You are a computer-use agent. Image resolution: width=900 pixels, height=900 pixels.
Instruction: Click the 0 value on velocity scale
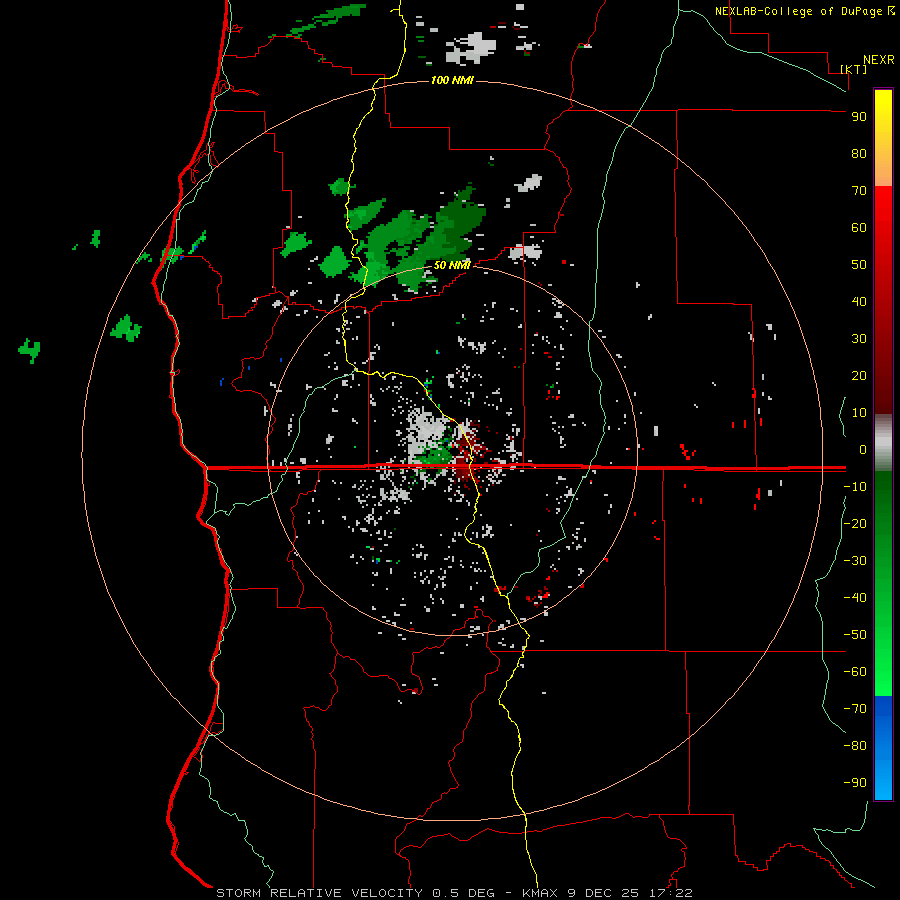click(863, 450)
